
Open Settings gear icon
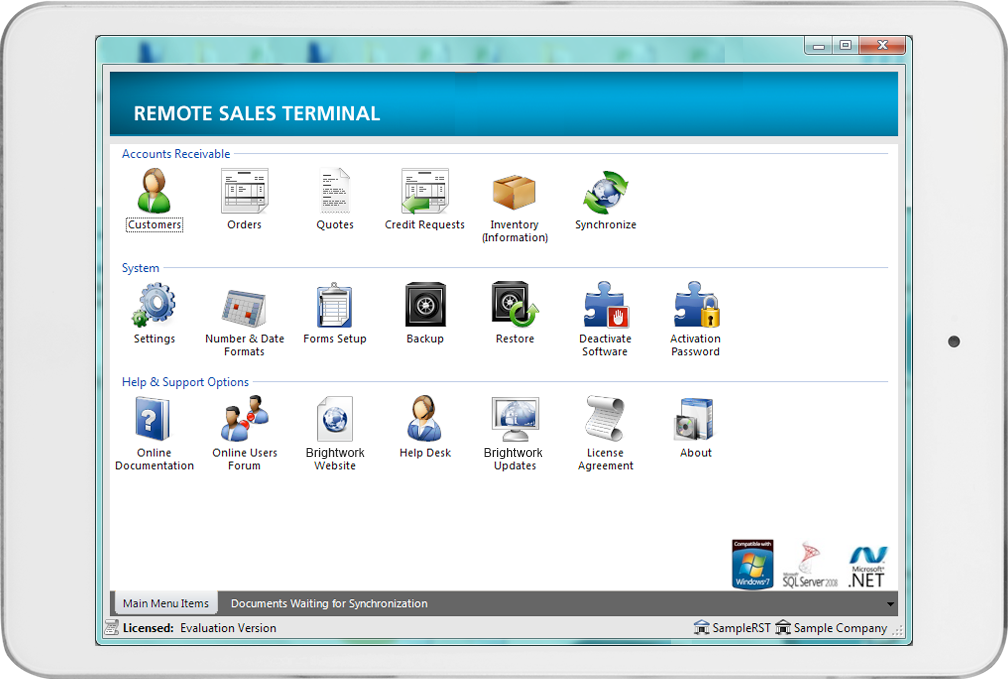[154, 306]
